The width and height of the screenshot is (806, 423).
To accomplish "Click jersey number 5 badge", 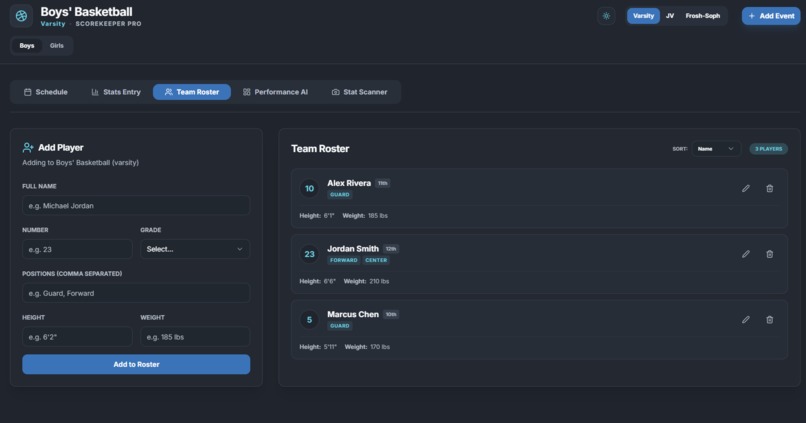I will pos(309,320).
